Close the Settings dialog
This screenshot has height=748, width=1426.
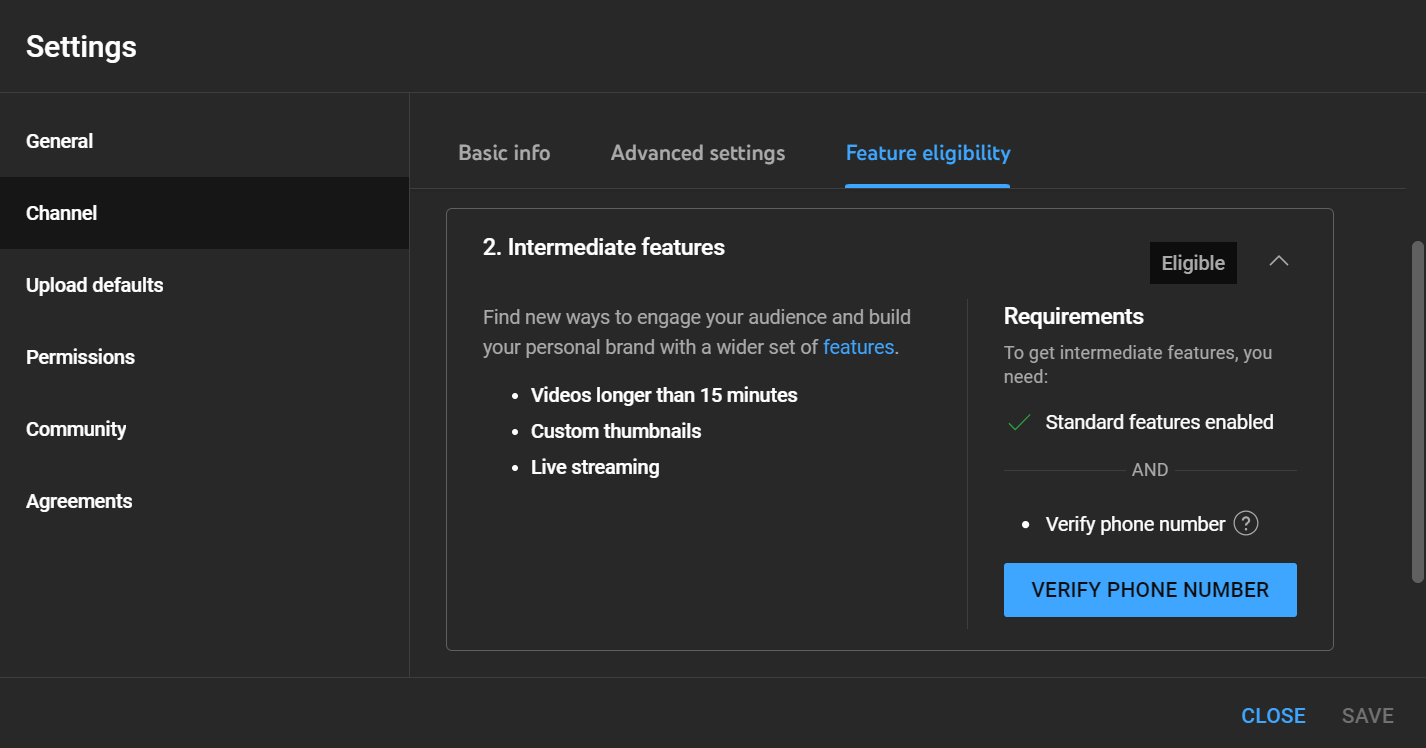point(1273,715)
